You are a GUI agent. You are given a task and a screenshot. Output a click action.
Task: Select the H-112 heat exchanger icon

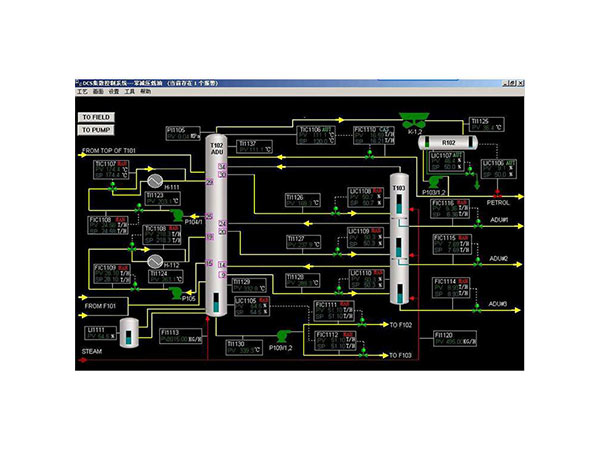155,263
